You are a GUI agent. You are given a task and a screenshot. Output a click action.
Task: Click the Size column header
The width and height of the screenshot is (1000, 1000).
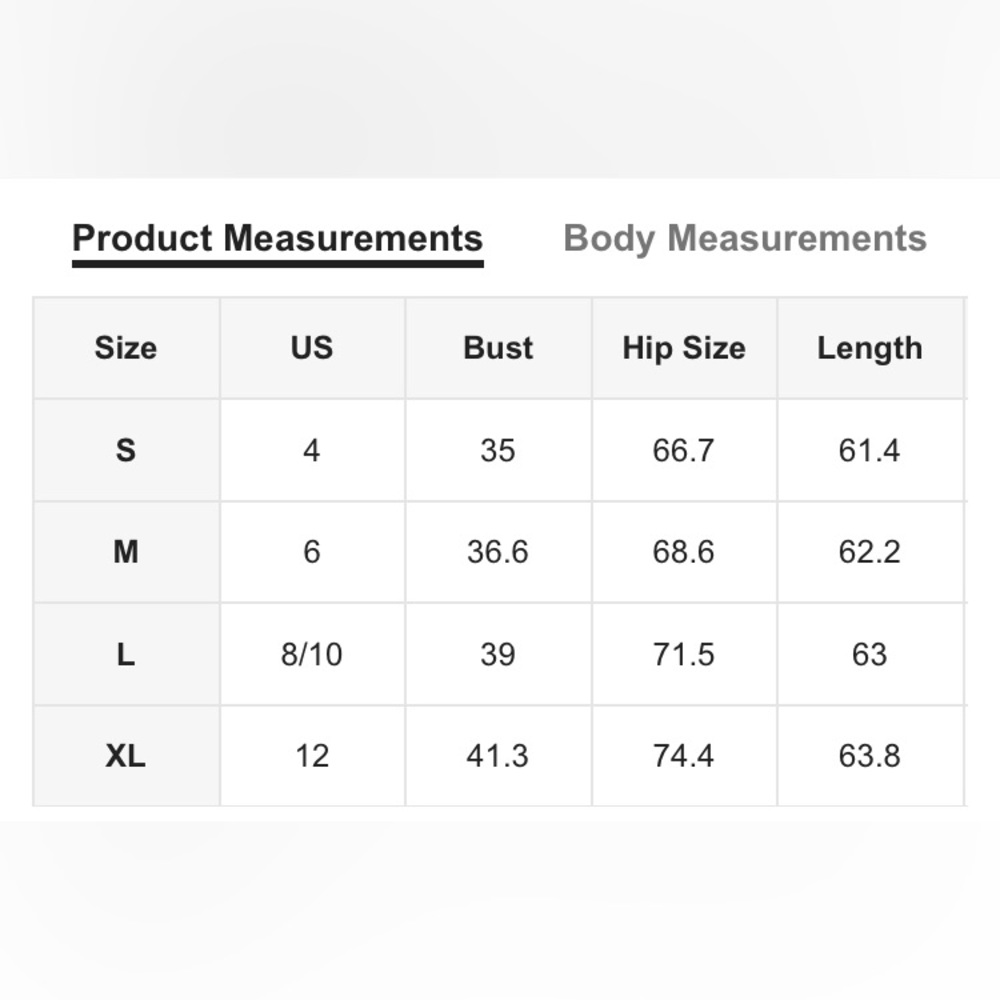[126, 348]
